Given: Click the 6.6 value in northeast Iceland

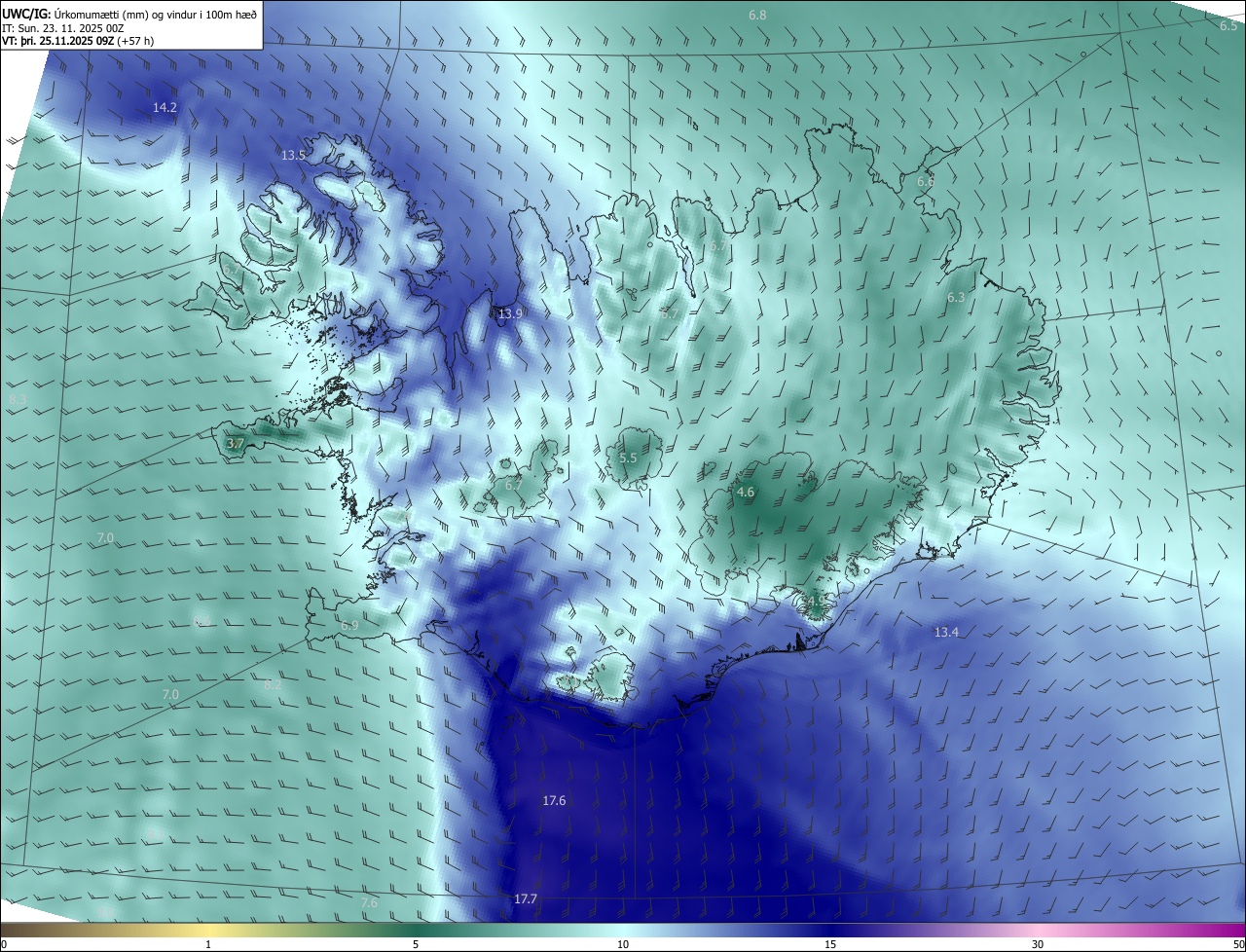Looking at the screenshot, I should 926,182.
